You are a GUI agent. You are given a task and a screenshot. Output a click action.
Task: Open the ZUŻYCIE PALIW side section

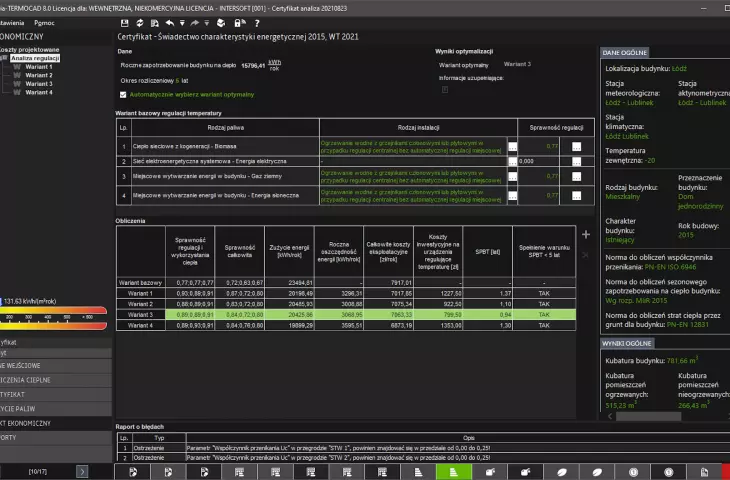[56, 409]
